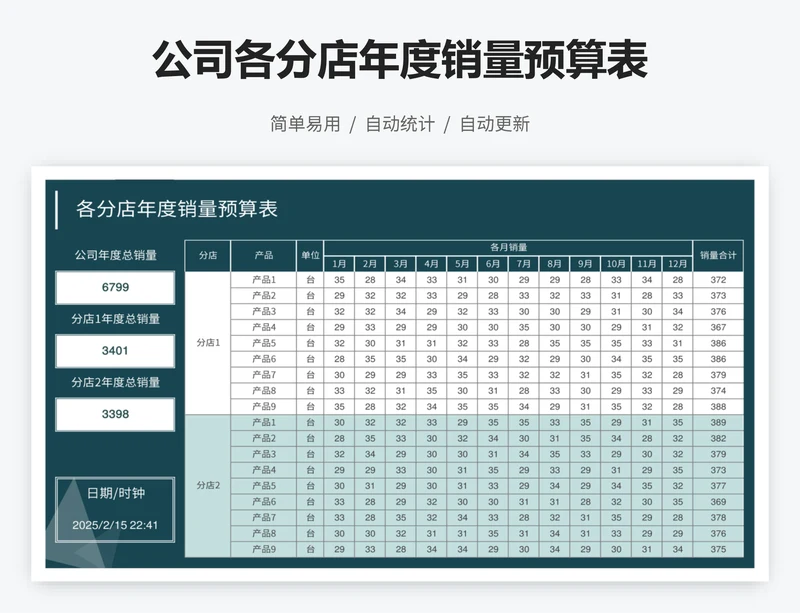Select the total cell 367

point(718,327)
